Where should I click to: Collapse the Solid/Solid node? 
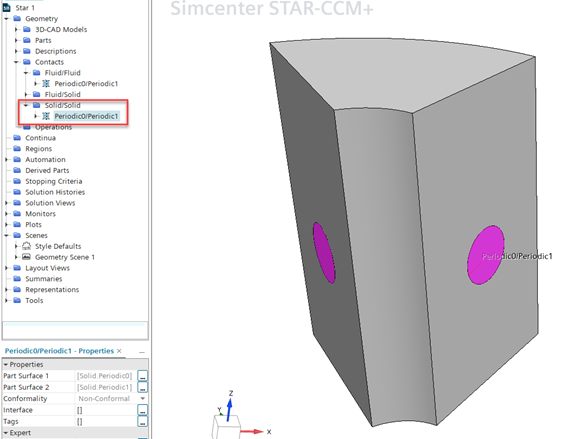pos(26,105)
